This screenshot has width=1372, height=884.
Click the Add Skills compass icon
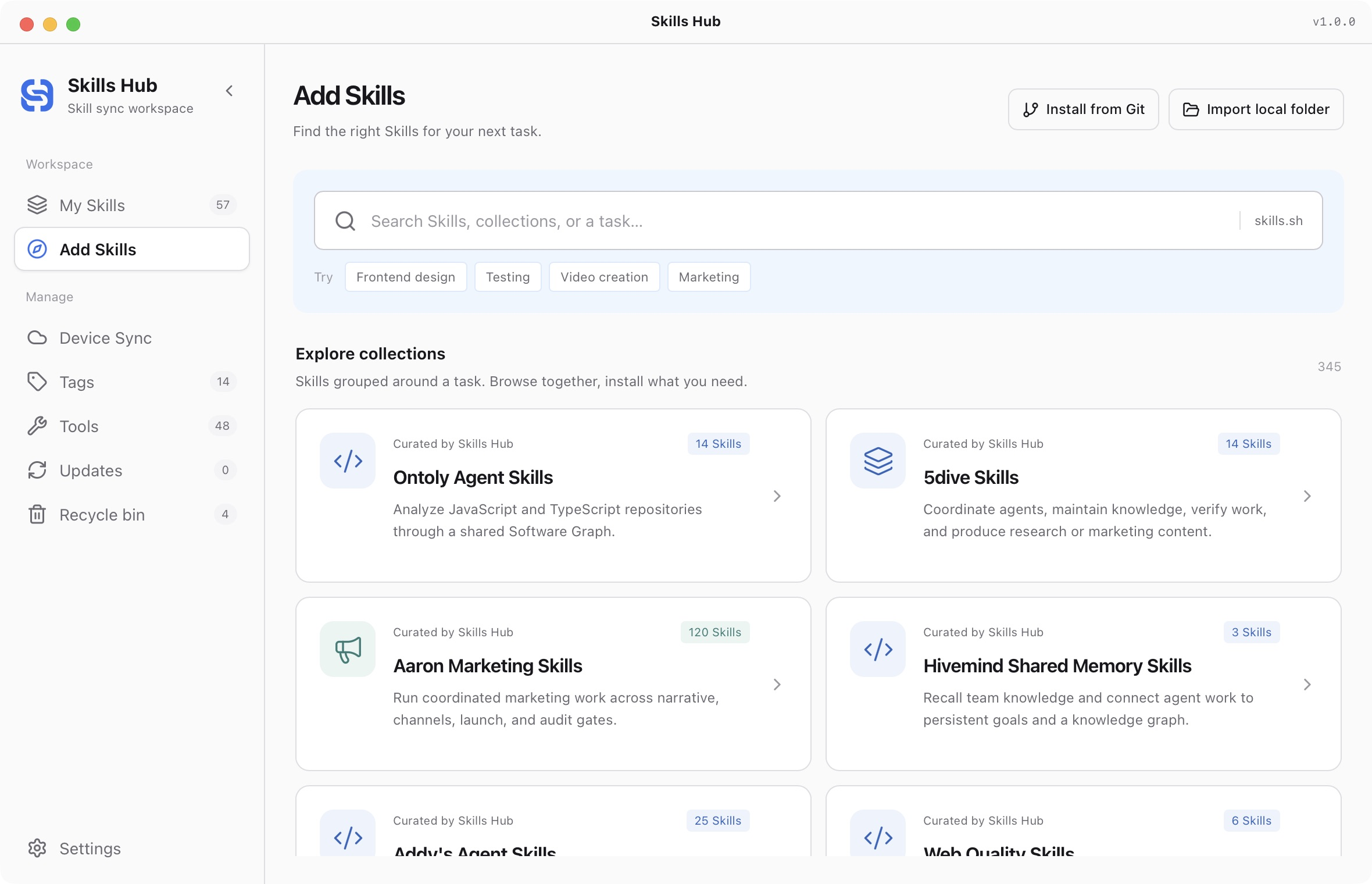[37, 249]
